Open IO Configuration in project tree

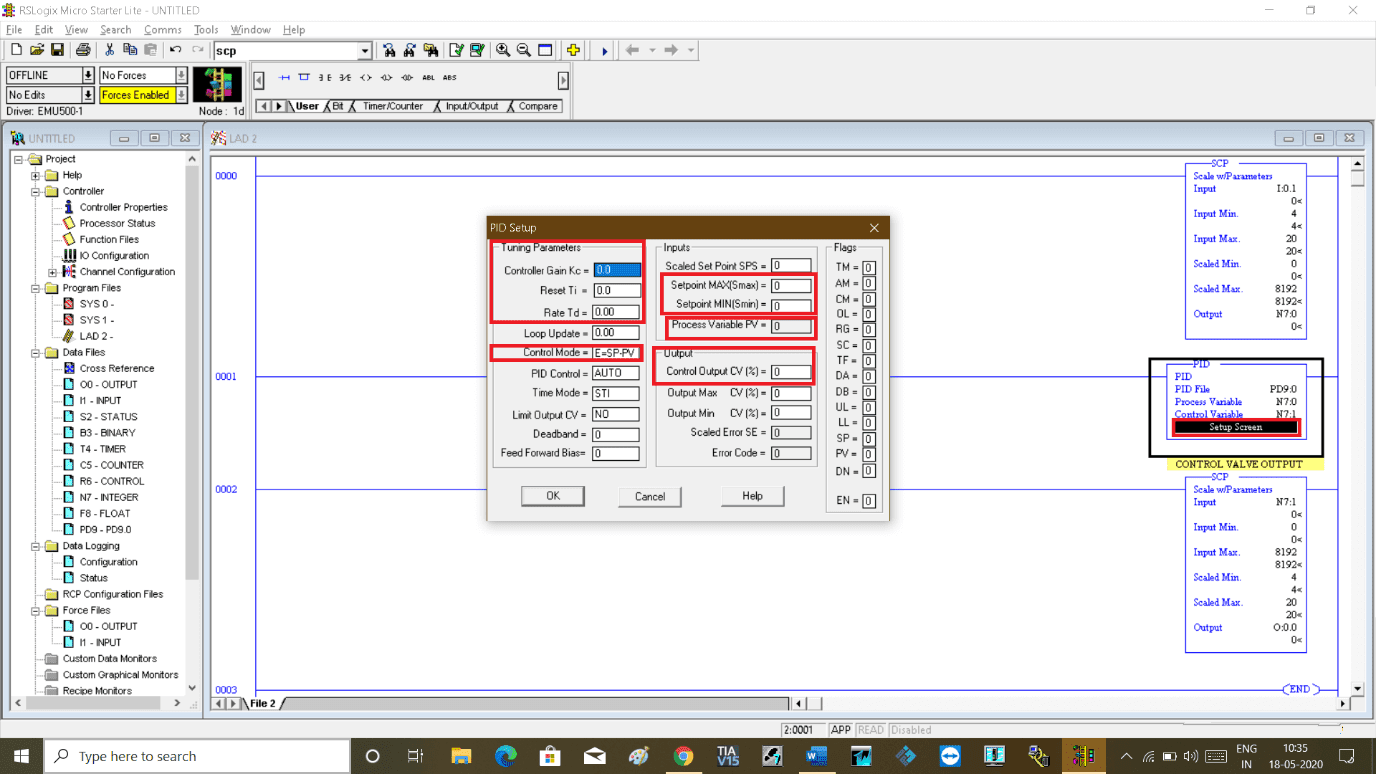pos(114,255)
